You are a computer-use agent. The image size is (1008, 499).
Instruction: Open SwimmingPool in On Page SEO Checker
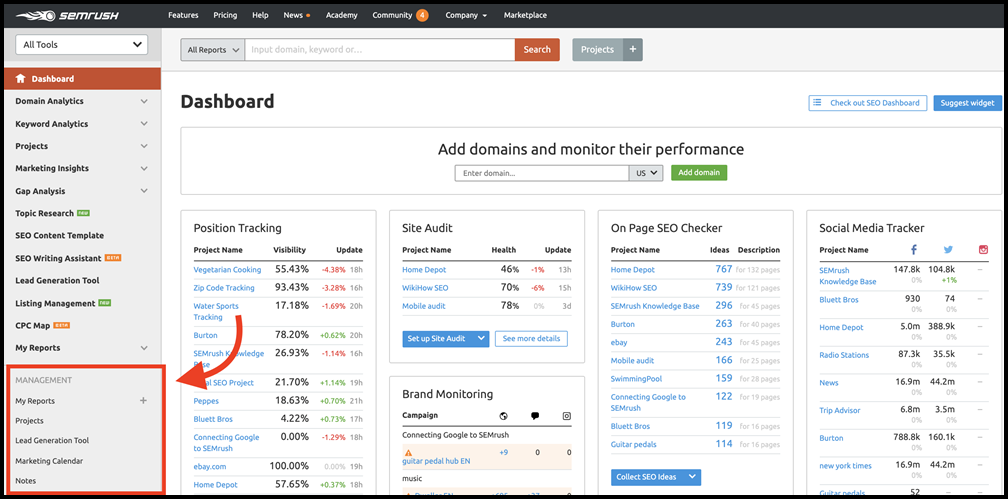pyautogui.click(x=636, y=379)
